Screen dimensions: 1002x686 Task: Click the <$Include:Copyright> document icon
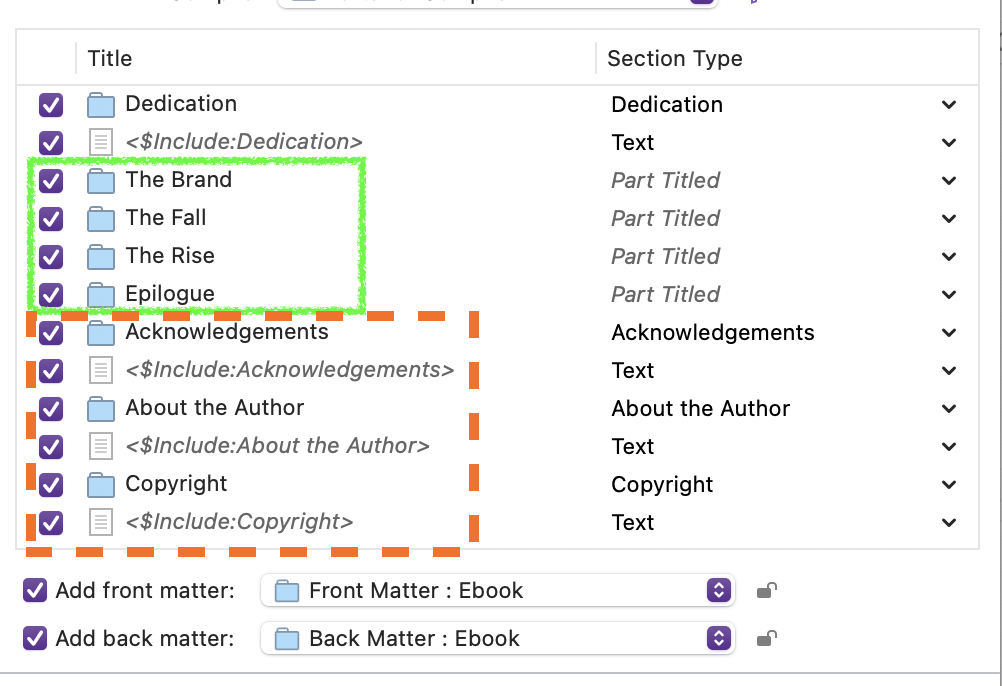101,522
